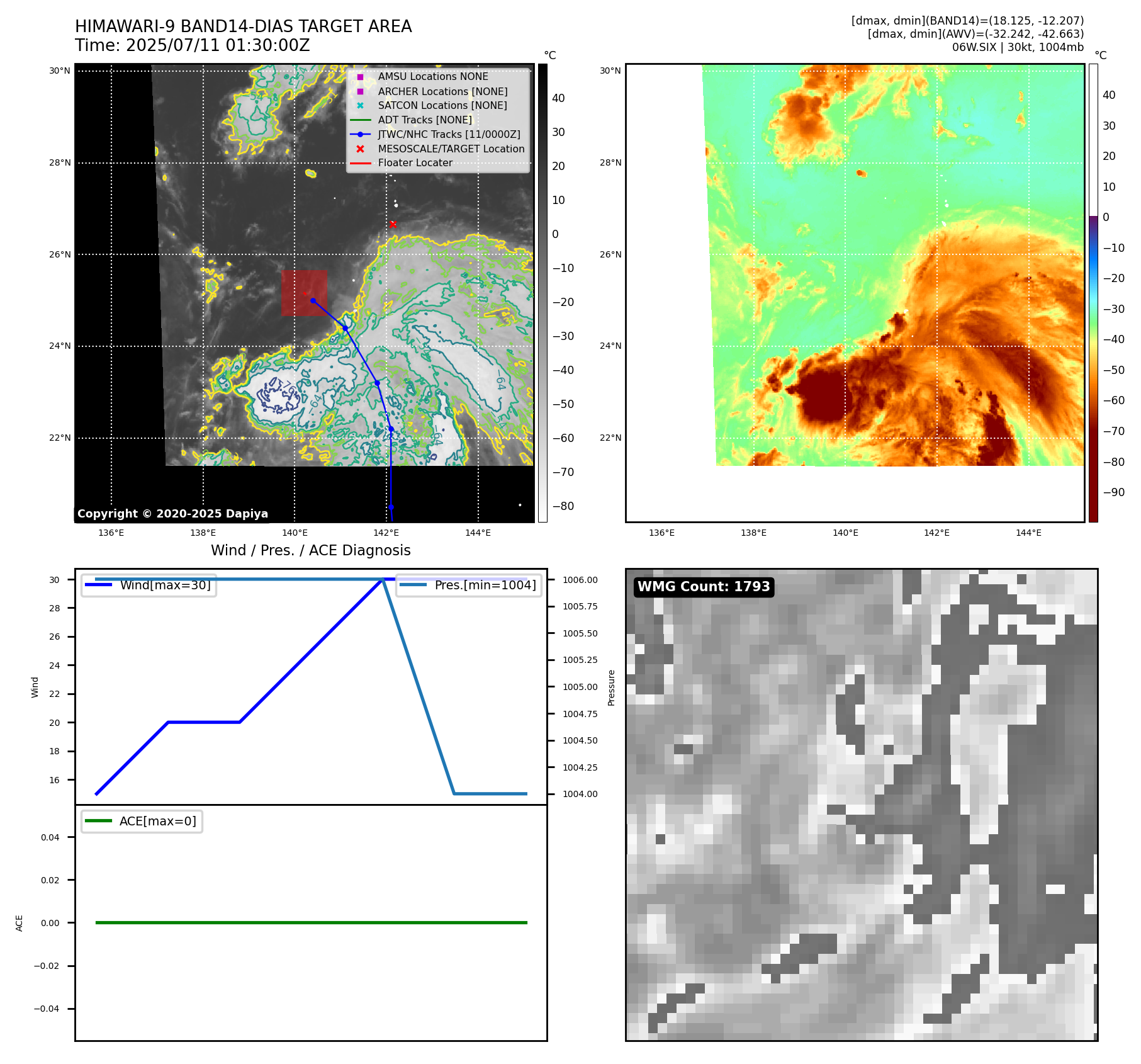This screenshot has width=1141, height=1064.
Task: Click the JTWC track point near 22.2°N
Action: pyautogui.click(x=391, y=429)
